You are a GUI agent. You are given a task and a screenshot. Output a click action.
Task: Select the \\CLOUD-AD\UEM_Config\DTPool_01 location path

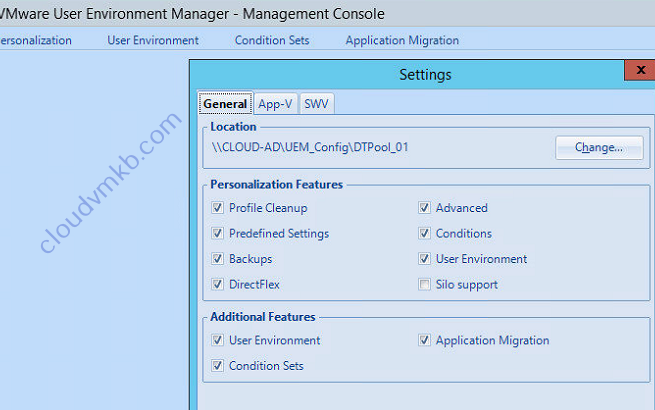pos(310,148)
